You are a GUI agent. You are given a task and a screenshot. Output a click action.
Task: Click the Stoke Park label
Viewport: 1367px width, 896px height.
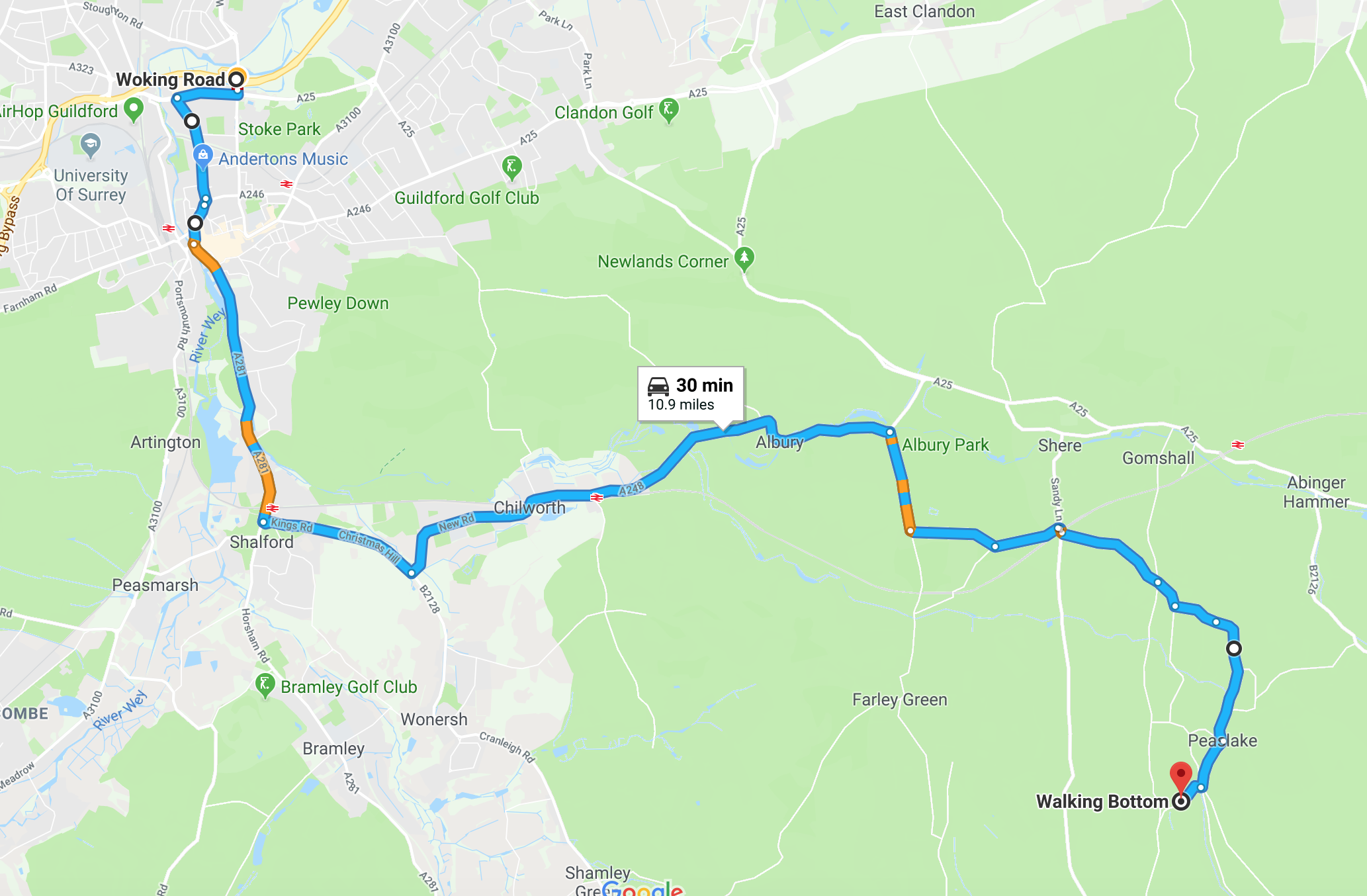pos(279,129)
